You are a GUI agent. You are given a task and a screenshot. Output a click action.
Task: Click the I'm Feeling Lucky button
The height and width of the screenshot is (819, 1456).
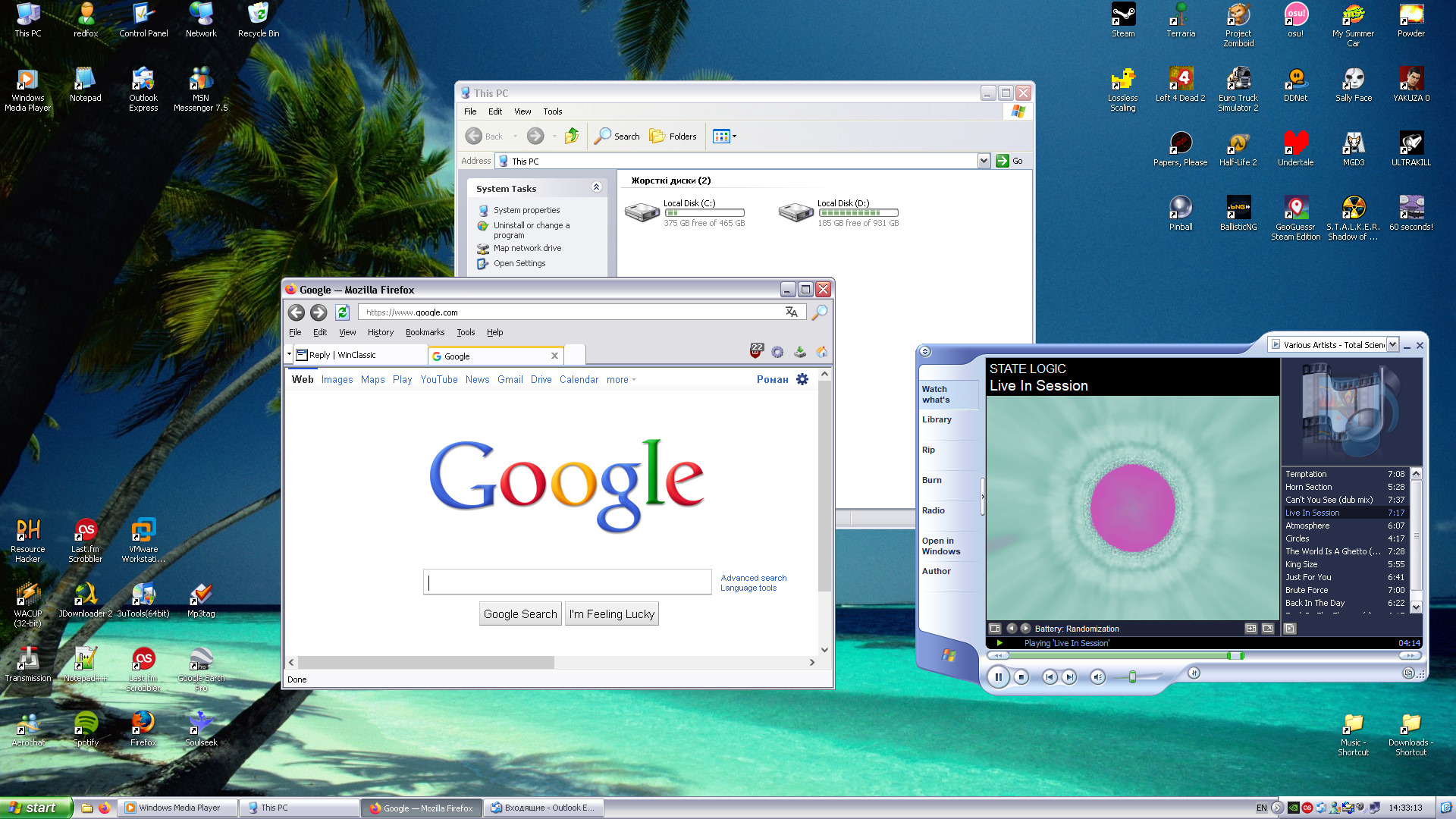611,614
